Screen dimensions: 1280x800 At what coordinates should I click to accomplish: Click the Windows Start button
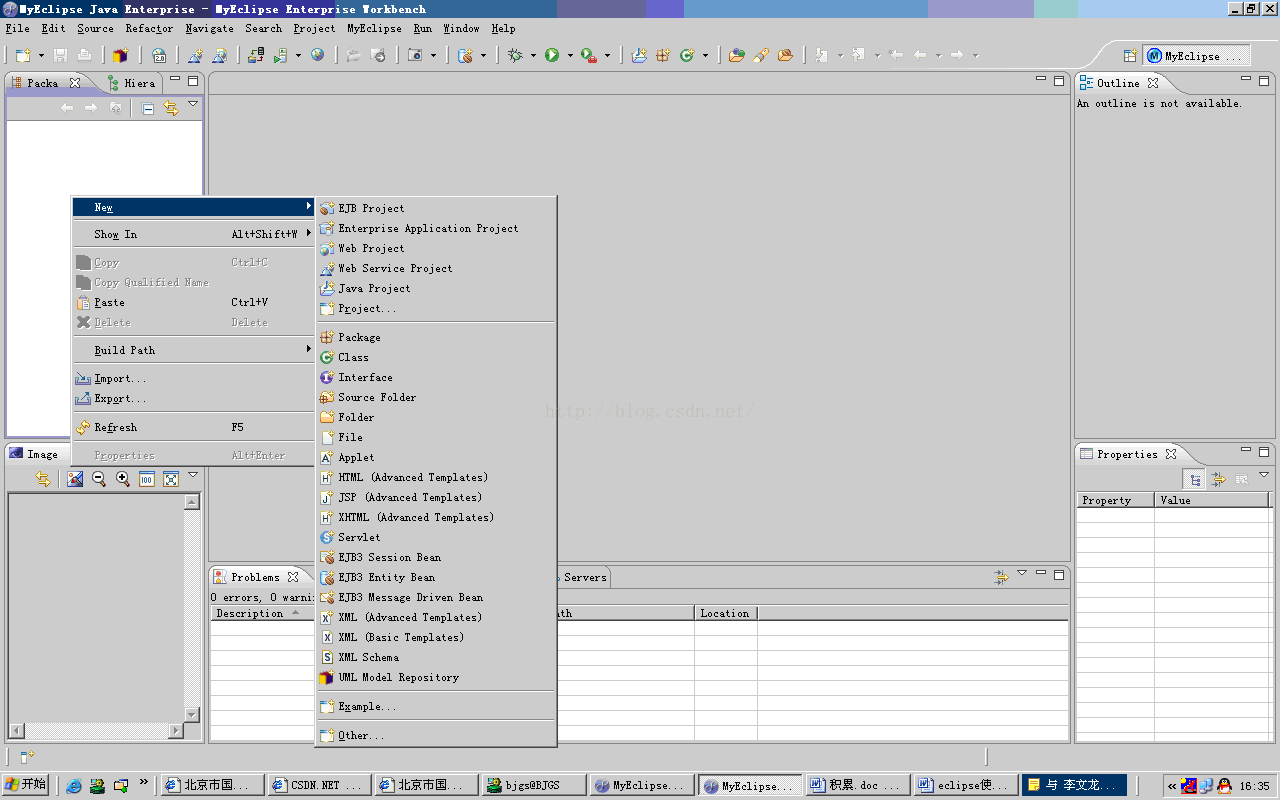click(x=26, y=785)
